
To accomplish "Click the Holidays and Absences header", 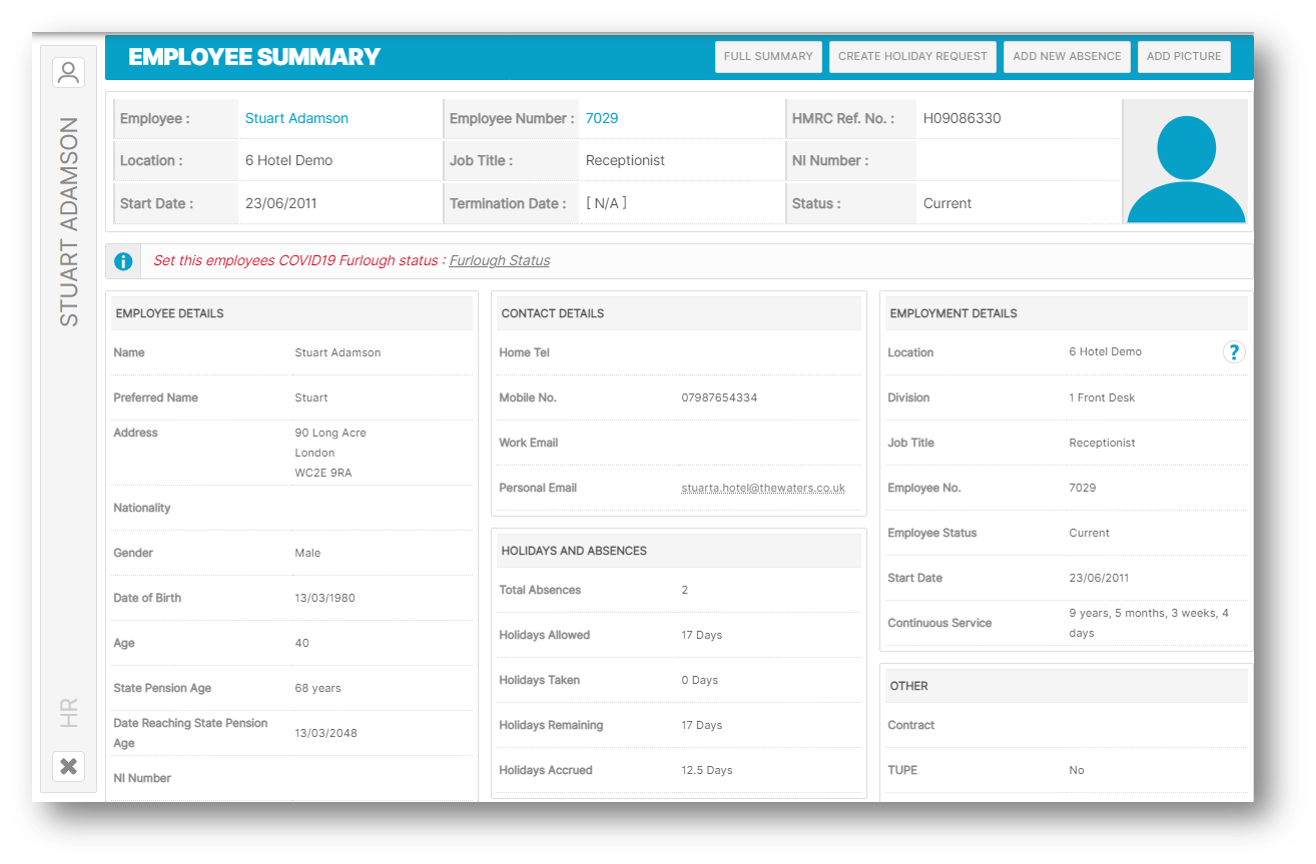I will (x=573, y=551).
